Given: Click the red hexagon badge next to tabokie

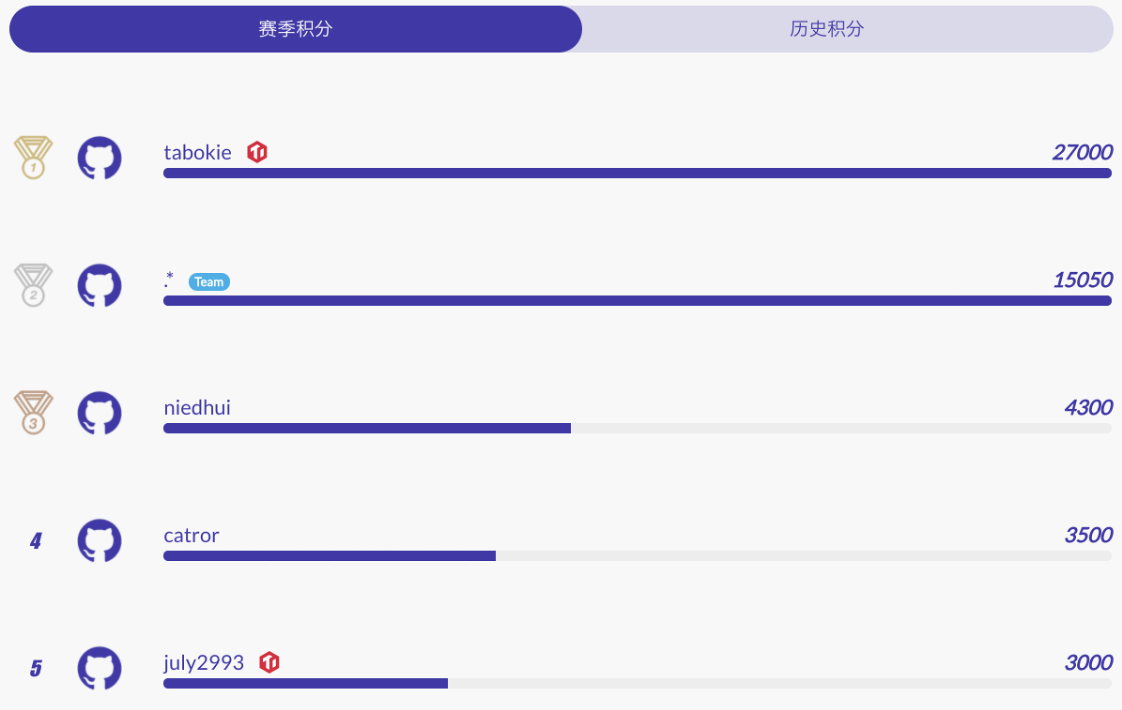Looking at the screenshot, I should click(x=257, y=152).
